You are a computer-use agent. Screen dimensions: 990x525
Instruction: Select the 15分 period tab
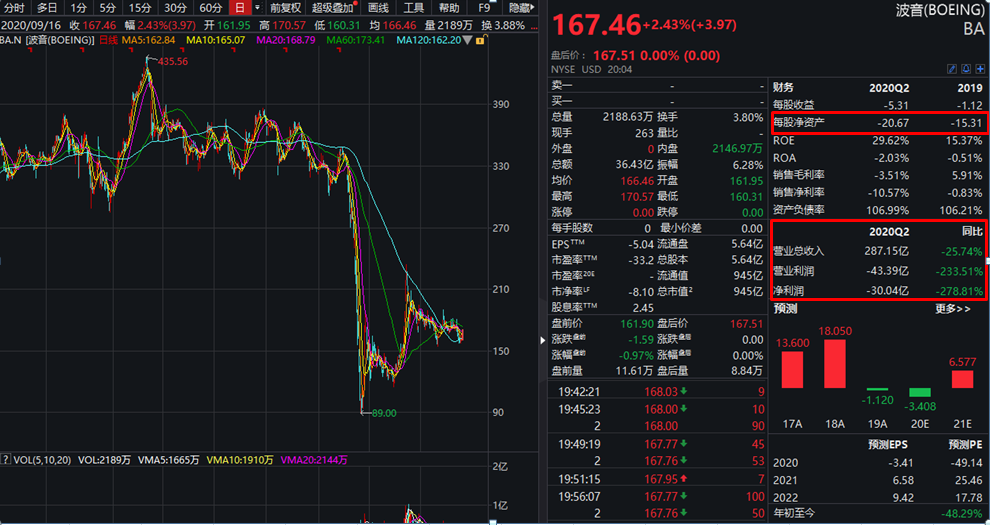pyautogui.click(x=140, y=8)
